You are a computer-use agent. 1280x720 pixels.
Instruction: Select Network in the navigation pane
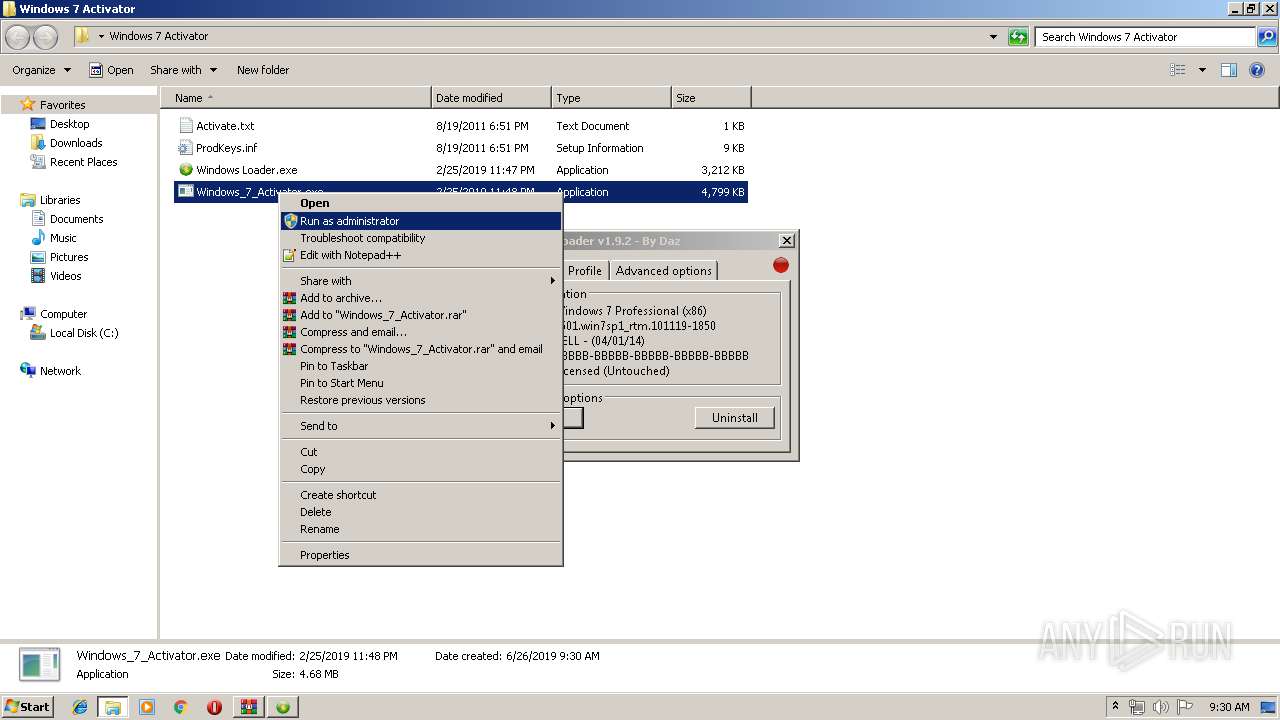(x=60, y=371)
